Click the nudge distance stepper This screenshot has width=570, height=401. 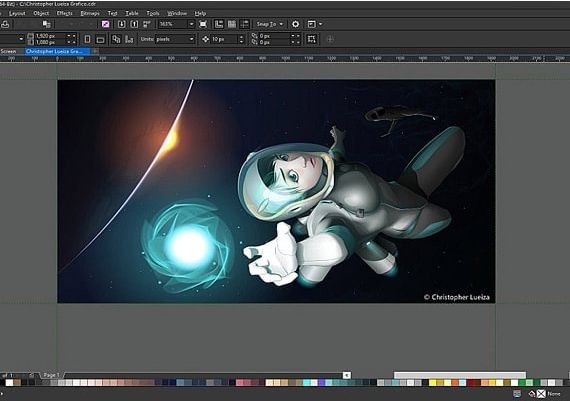point(241,39)
